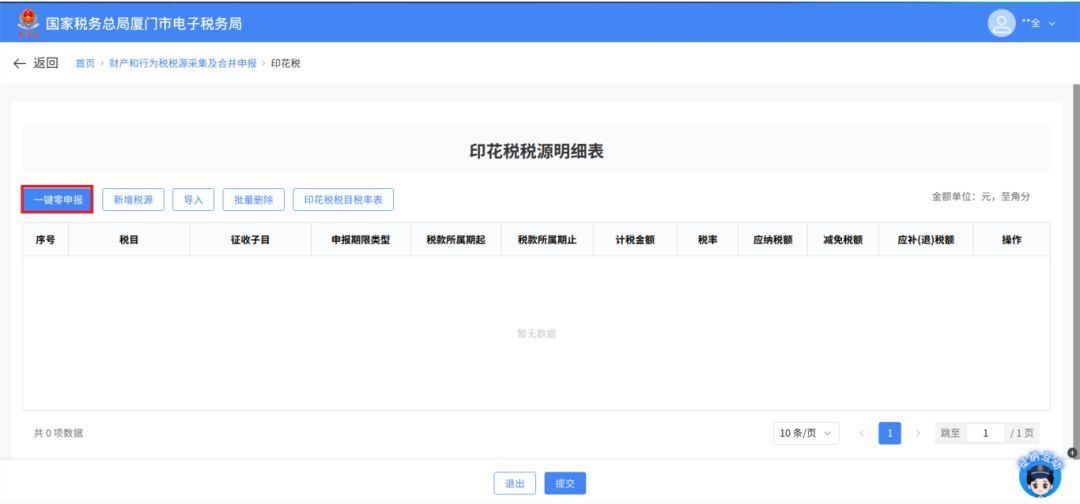Open 财产和行为税税源采集及合并申报 breadcrumb link
Screen dimensions: 1080x504
pyautogui.click(x=183, y=63)
